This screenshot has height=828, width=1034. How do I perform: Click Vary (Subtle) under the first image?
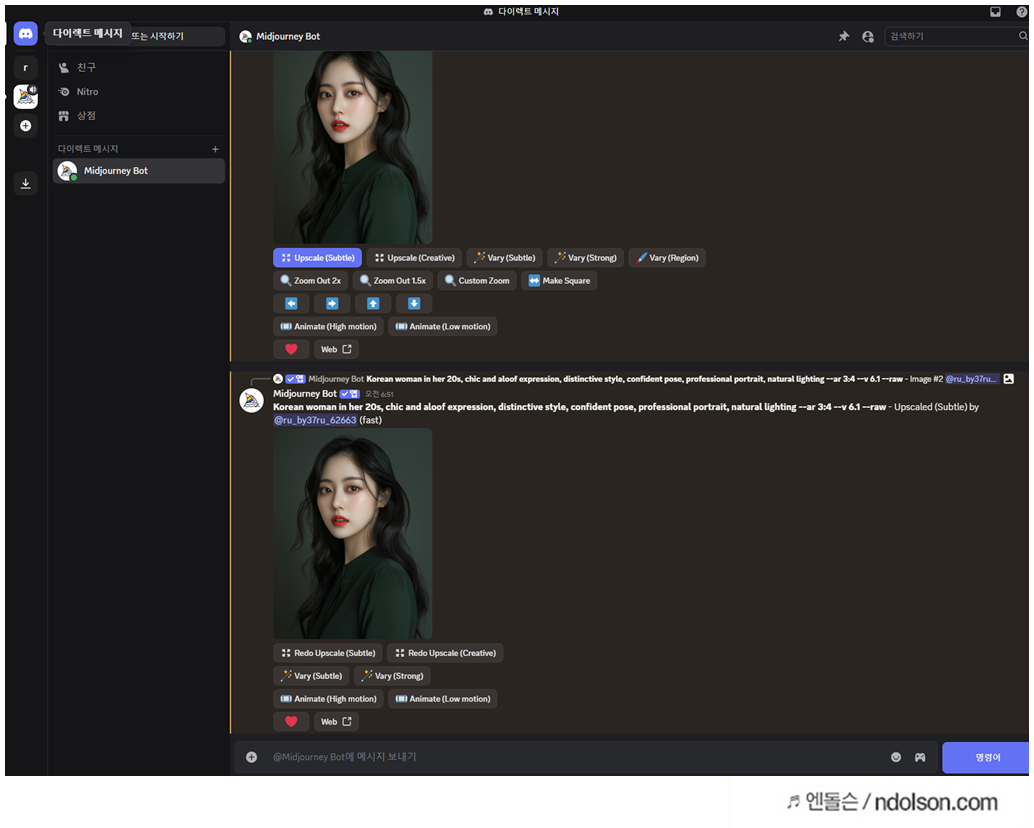coord(504,258)
